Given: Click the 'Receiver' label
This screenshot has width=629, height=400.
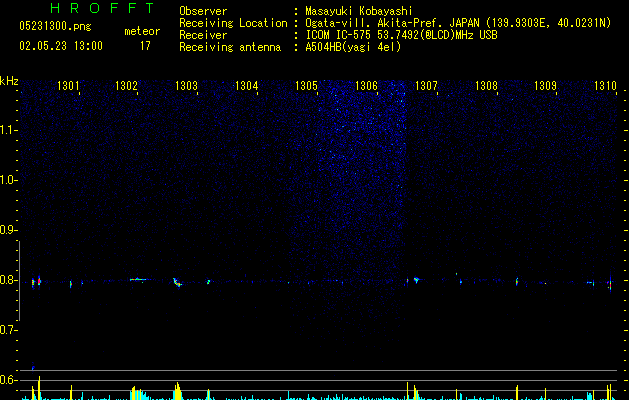Looking at the screenshot, I should (203, 35).
